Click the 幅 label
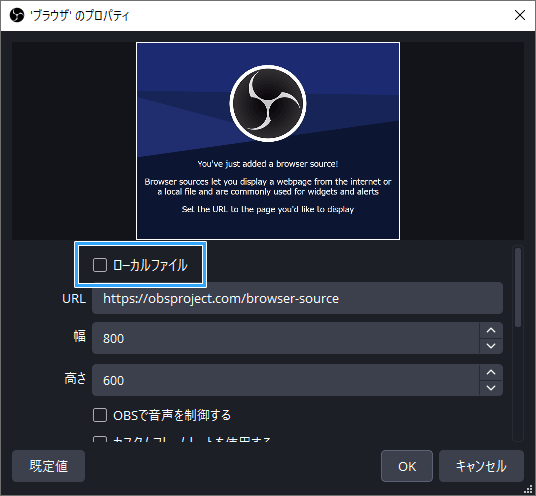 pyautogui.click(x=80, y=336)
